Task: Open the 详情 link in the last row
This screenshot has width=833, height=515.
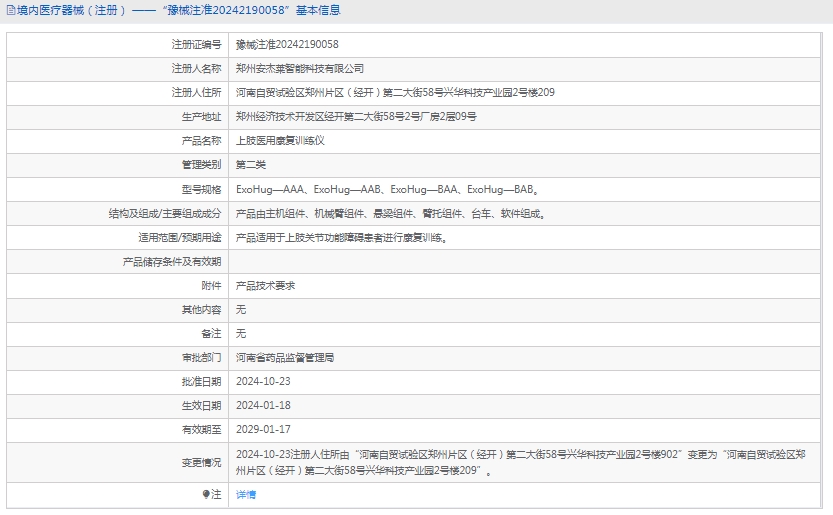Action: tap(245, 494)
